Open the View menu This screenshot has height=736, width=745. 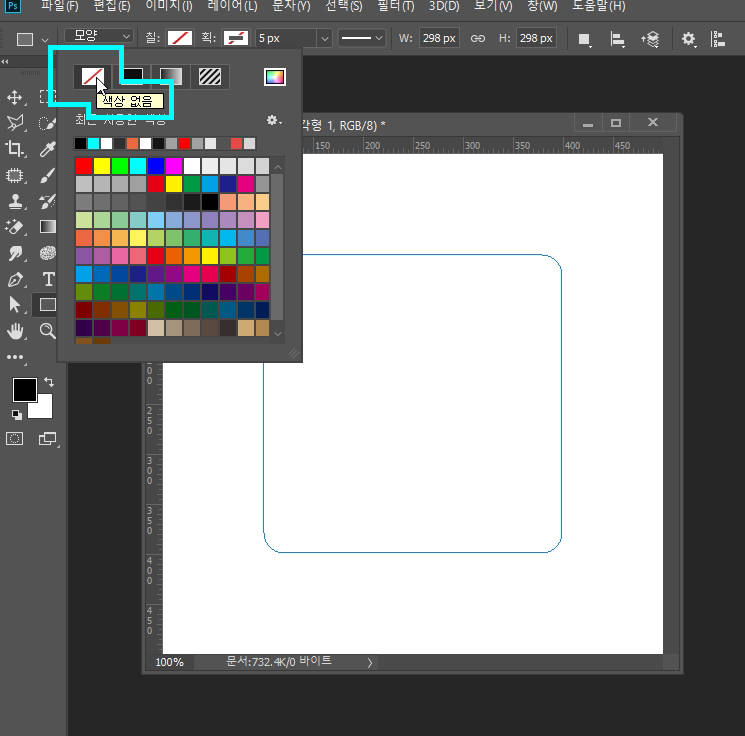click(x=493, y=6)
